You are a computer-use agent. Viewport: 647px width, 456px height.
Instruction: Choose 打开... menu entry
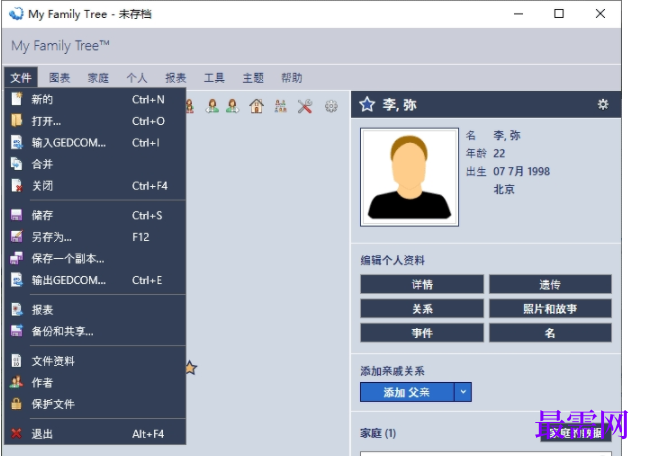(x=95, y=120)
